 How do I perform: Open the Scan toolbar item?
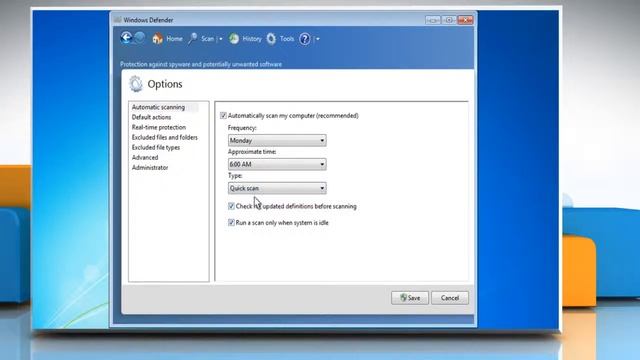pyautogui.click(x=207, y=39)
